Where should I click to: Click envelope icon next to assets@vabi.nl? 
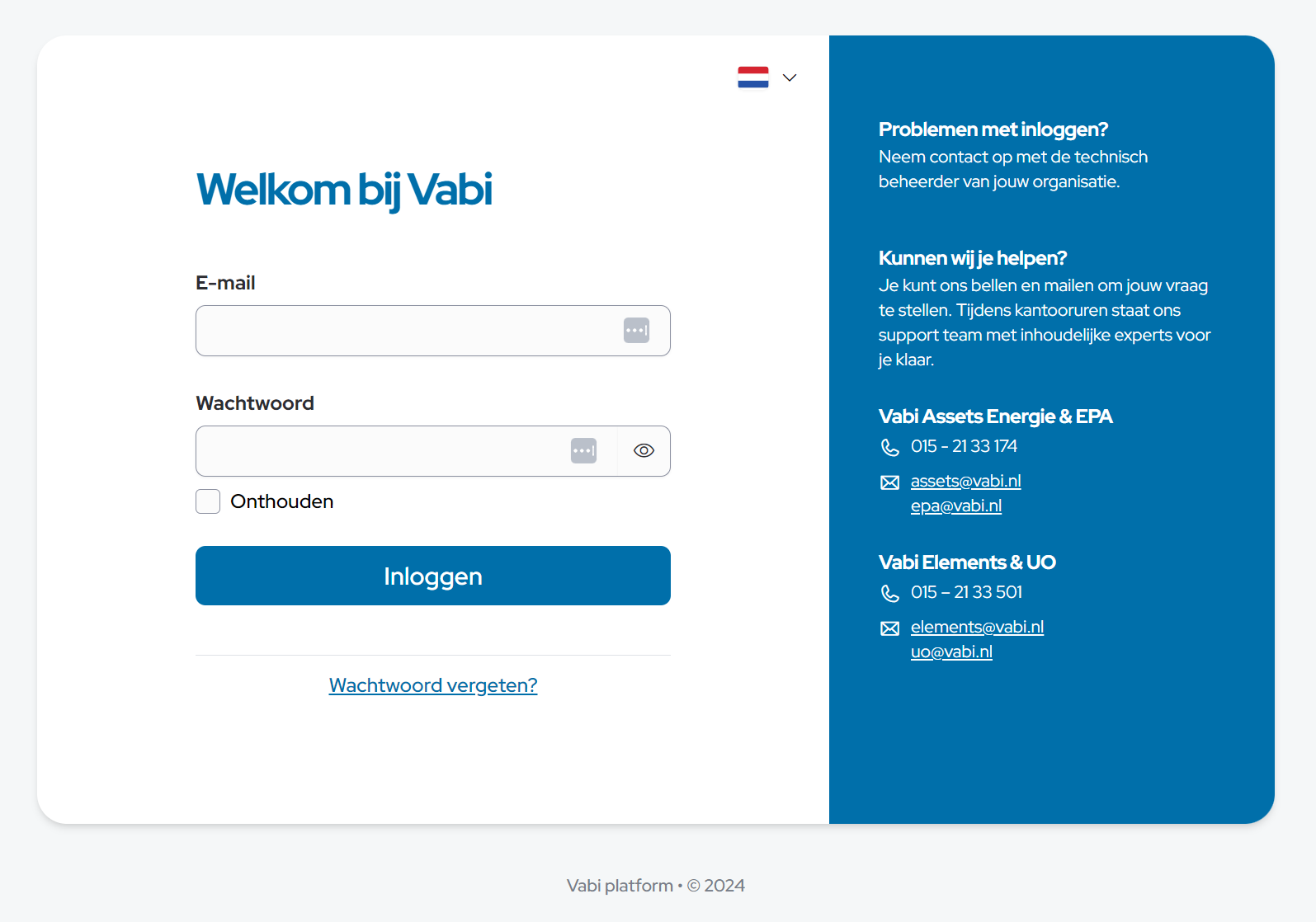(889, 482)
